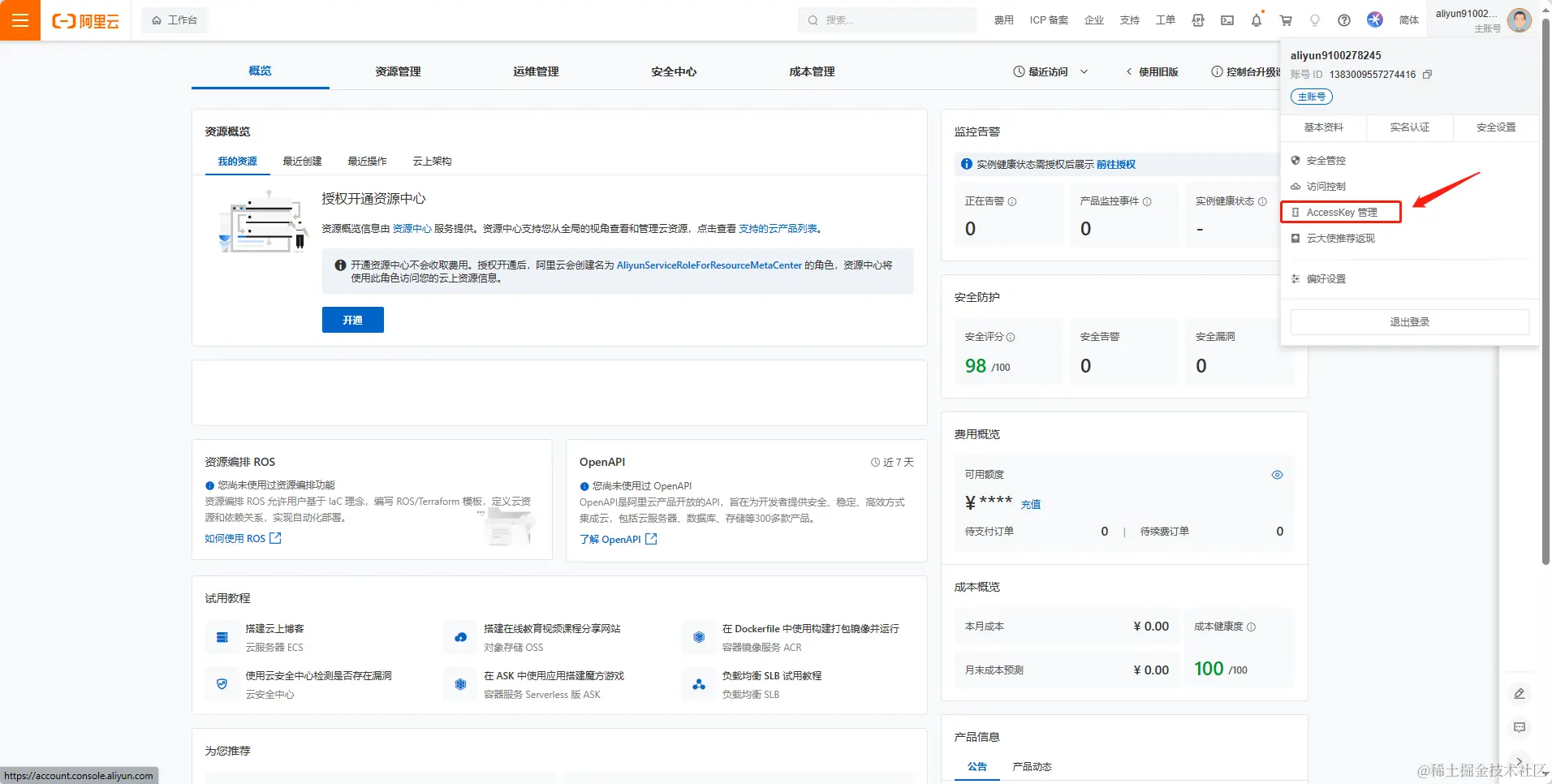This screenshot has width=1552, height=784.
Task: Open the orange hamburger main menu
Action: tap(20, 20)
